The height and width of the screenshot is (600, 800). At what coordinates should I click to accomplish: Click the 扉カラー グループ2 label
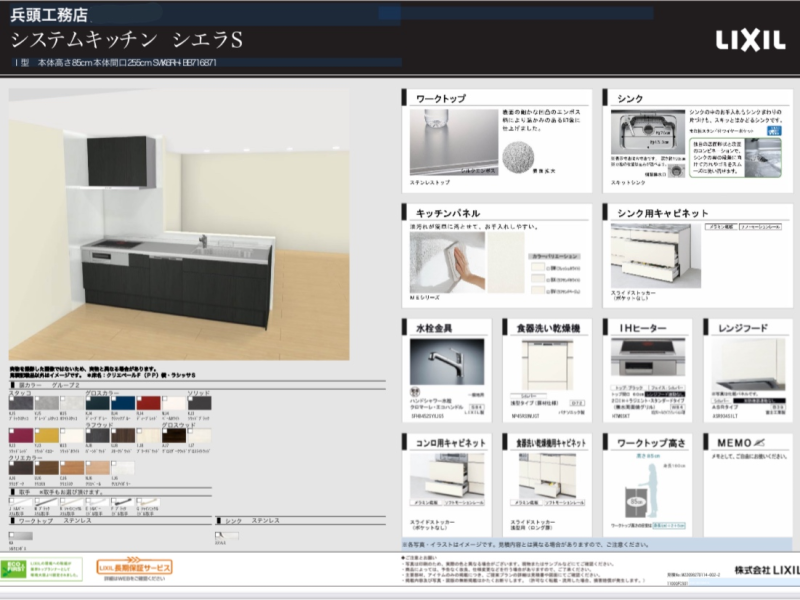pos(49,385)
